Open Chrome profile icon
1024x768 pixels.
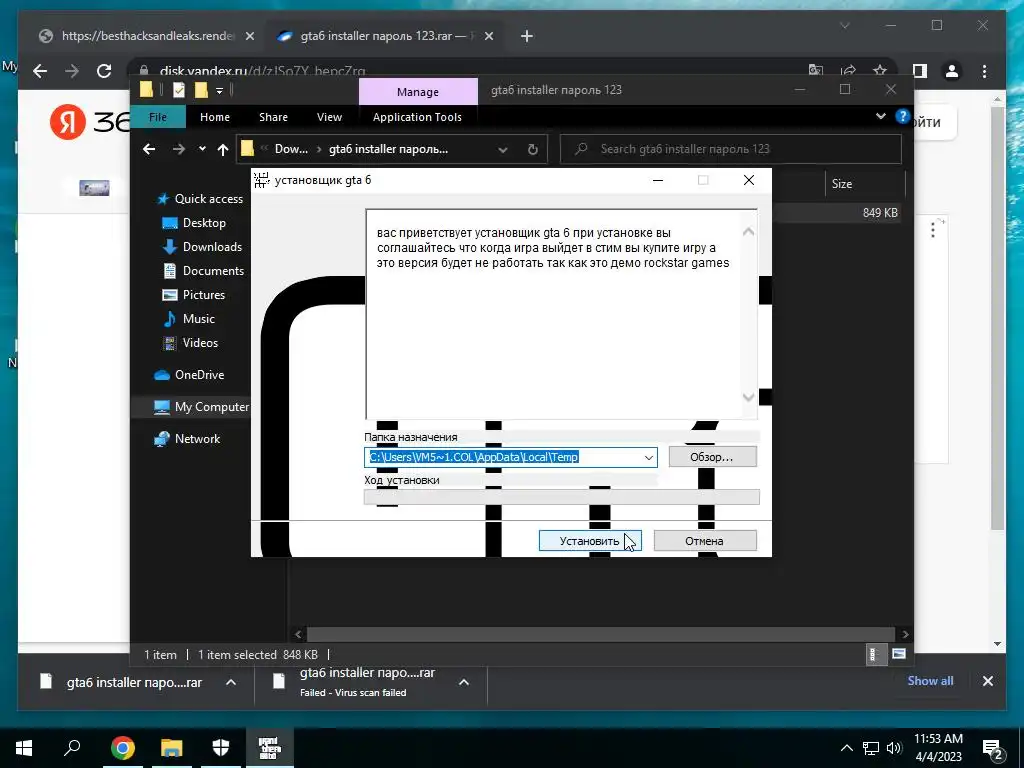pos(952,71)
